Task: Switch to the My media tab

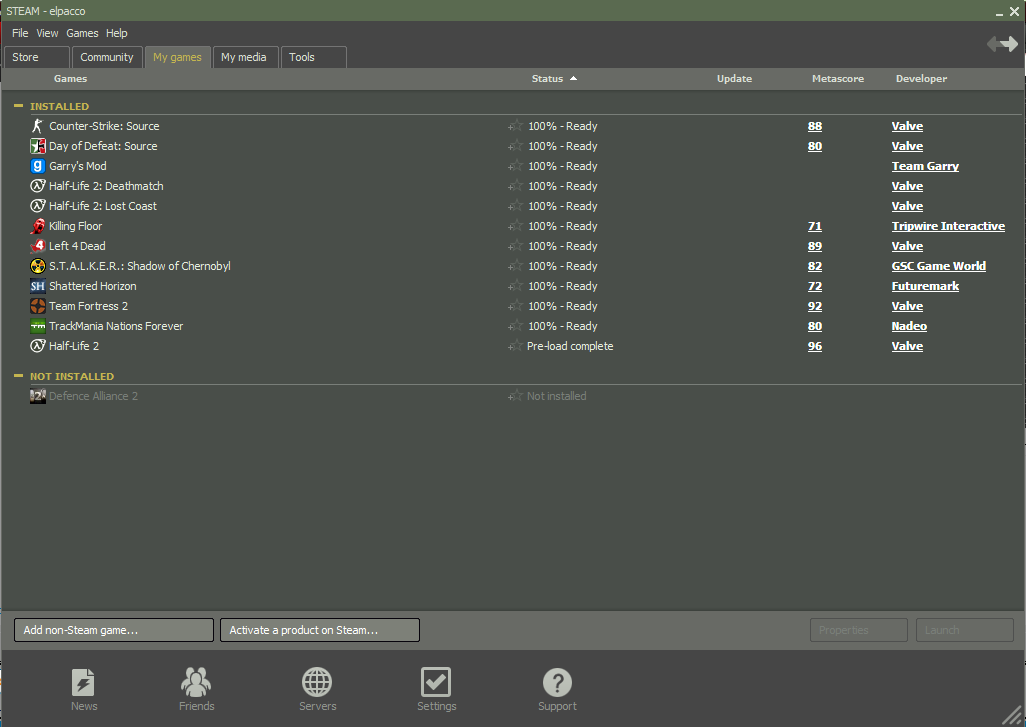Action: pyautogui.click(x=245, y=57)
